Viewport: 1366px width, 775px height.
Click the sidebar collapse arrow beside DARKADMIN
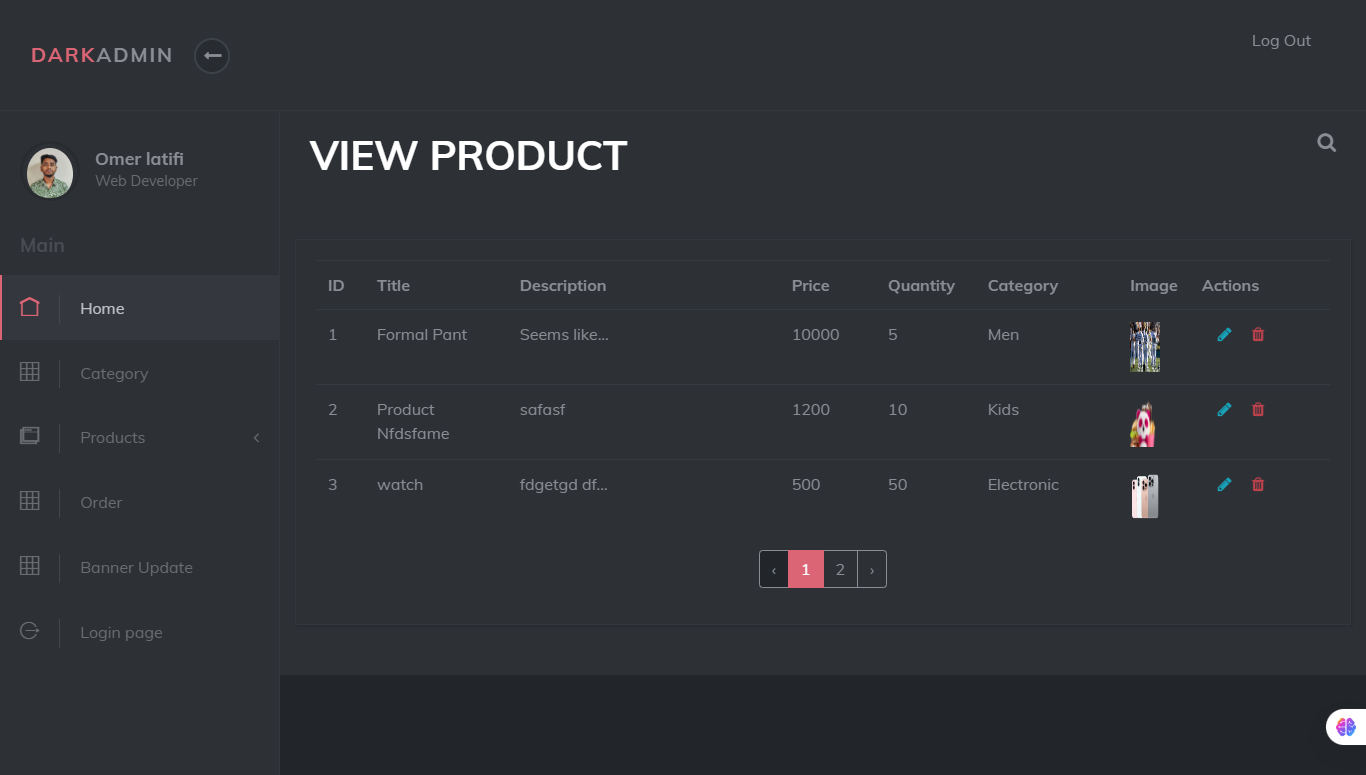[211, 56]
